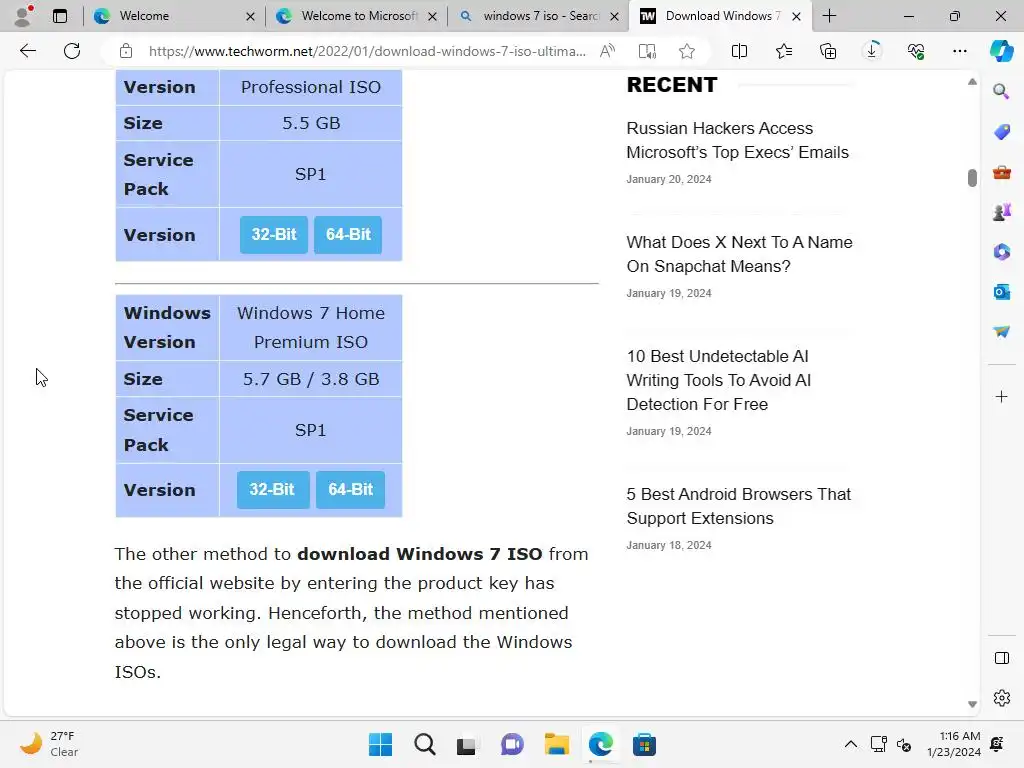This screenshot has width=1024, height=768.
Task: Open the profile avatar icon
Action: pos(24,16)
